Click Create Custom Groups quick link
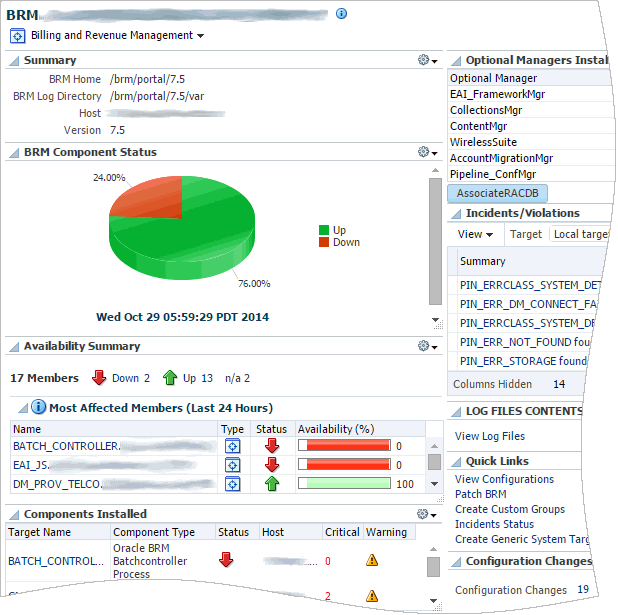 click(x=510, y=509)
